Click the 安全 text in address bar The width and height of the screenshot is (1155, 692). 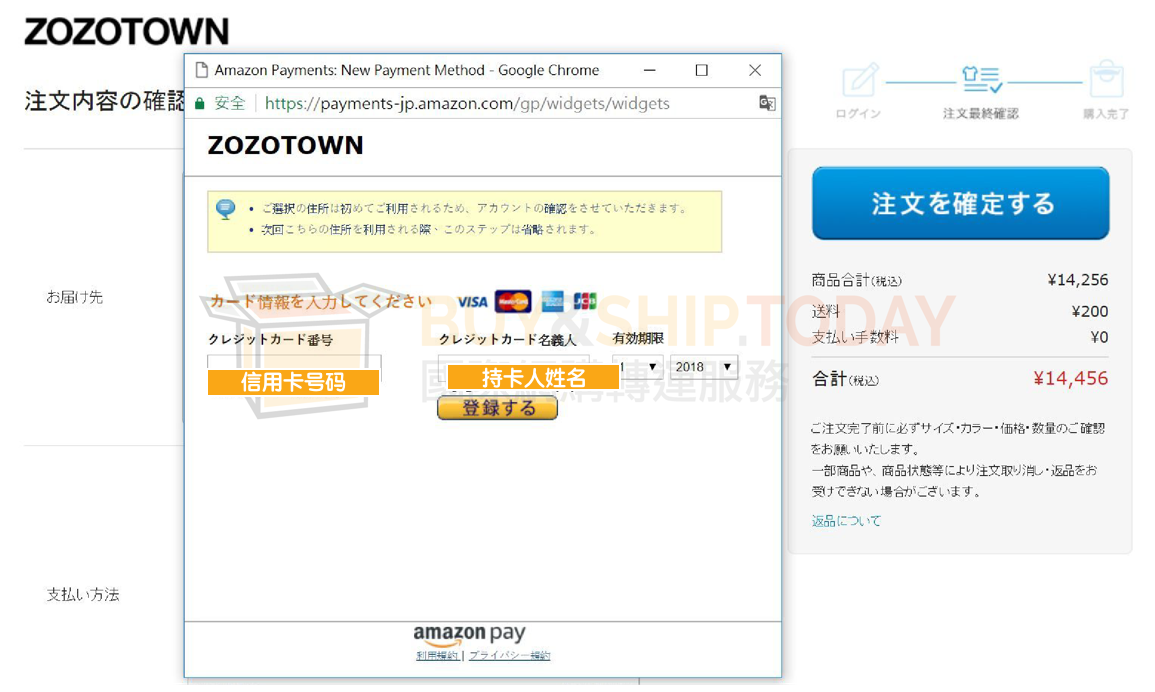tap(230, 103)
